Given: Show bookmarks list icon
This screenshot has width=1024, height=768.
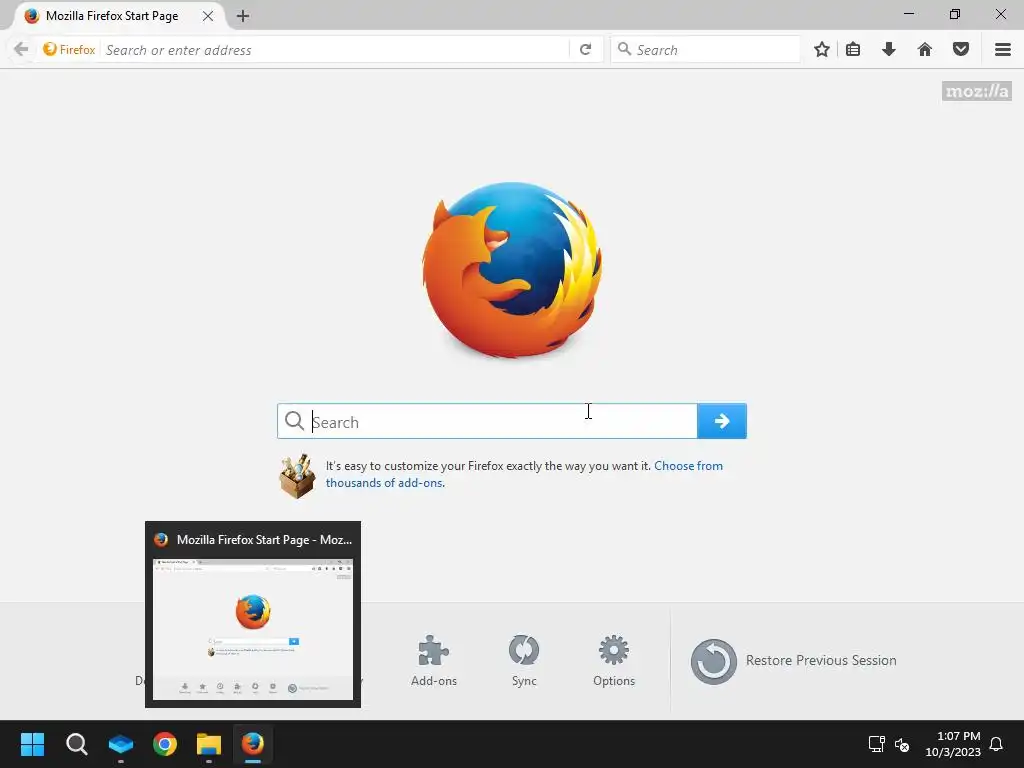Looking at the screenshot, I should [x=853, y=49].
